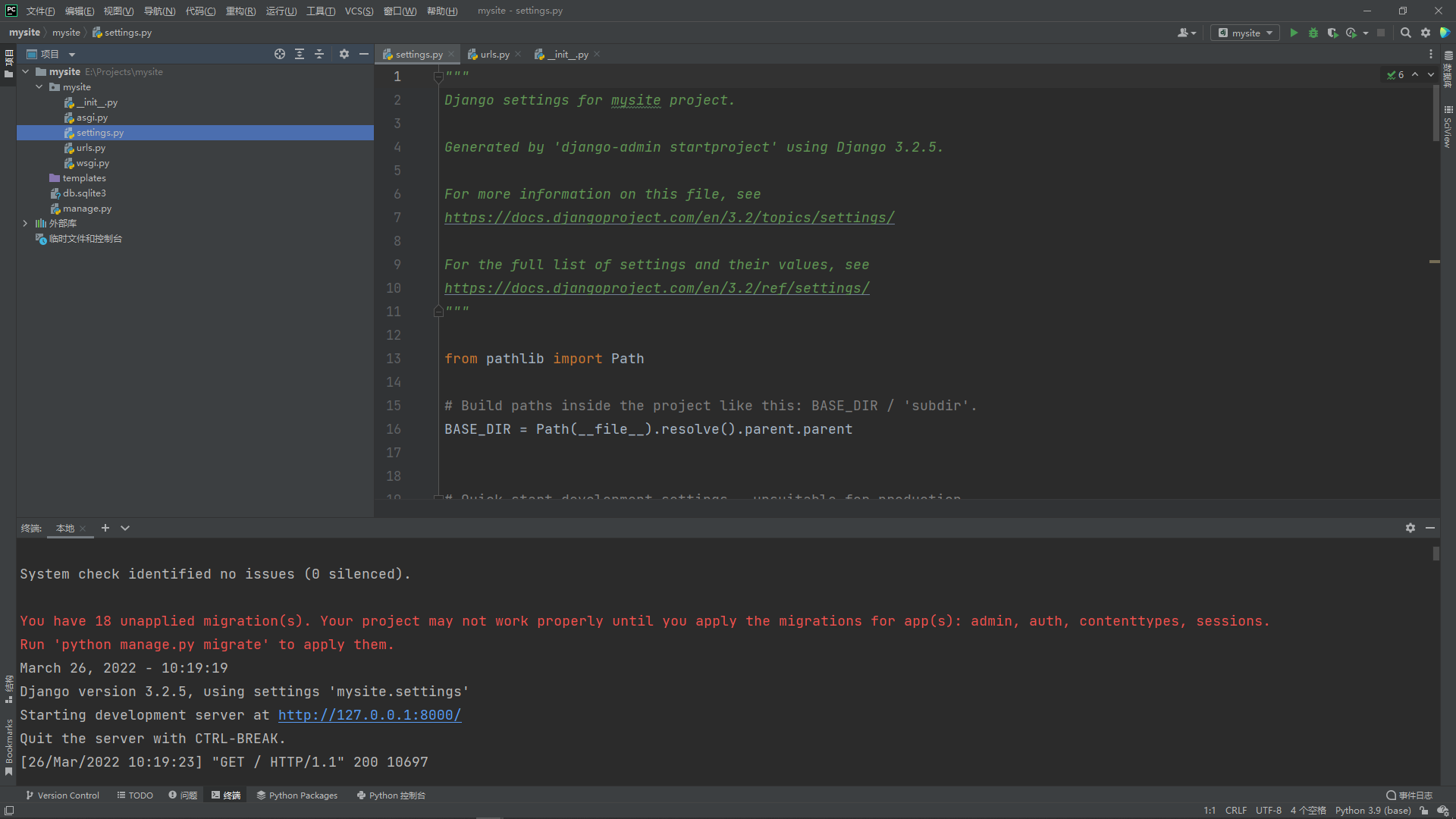This screenshot has width=1456, height=819.
Task: Open the JetBrains Space colorful icon
Action: (x=1445, y=33)
